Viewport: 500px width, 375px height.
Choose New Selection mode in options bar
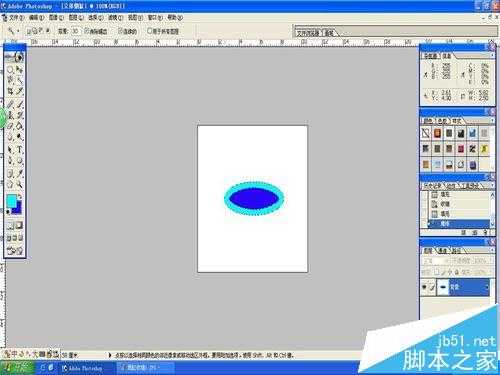click(x=29, y=31)
